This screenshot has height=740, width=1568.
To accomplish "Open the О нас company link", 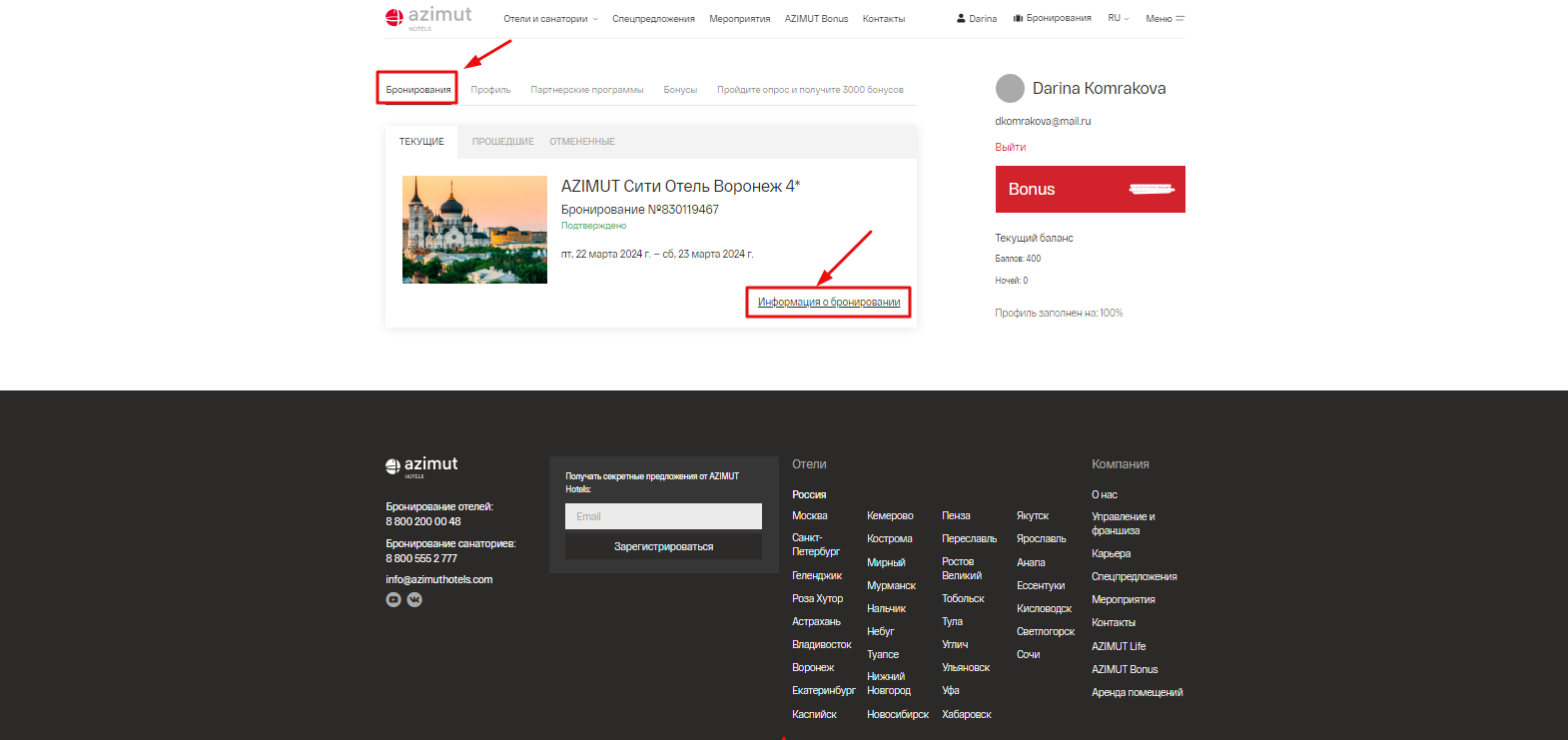I will [1105, 494].
